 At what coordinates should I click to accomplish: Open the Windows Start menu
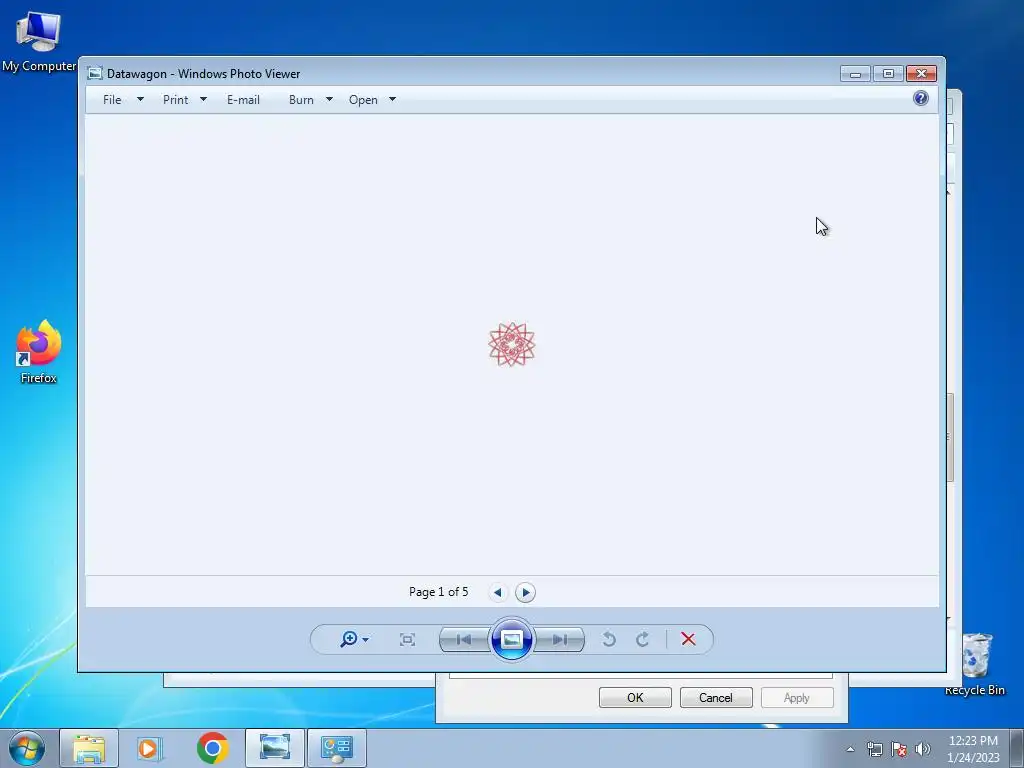coord(26,748)
